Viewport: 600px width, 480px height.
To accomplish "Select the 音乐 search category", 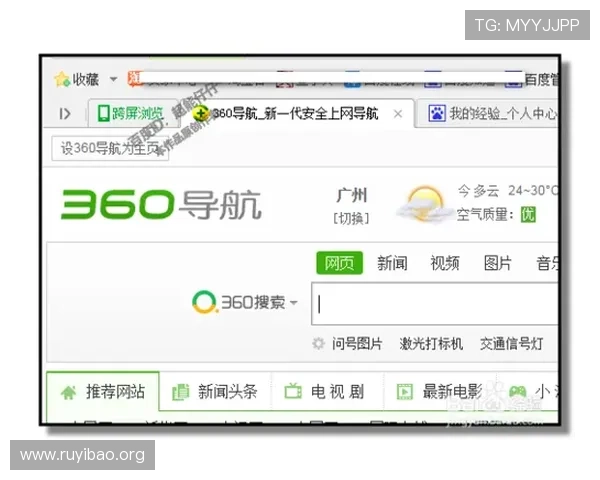I will 547,263.
